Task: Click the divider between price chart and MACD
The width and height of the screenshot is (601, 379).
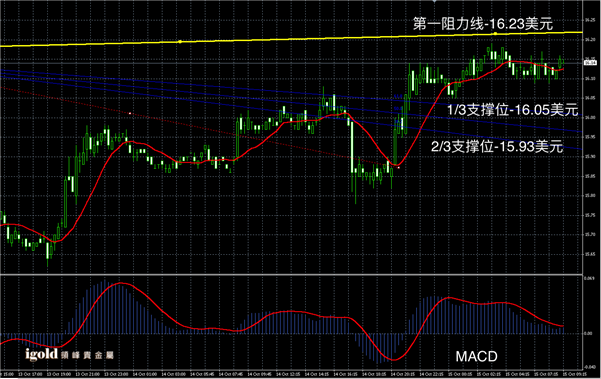Action: coord(291,275)
